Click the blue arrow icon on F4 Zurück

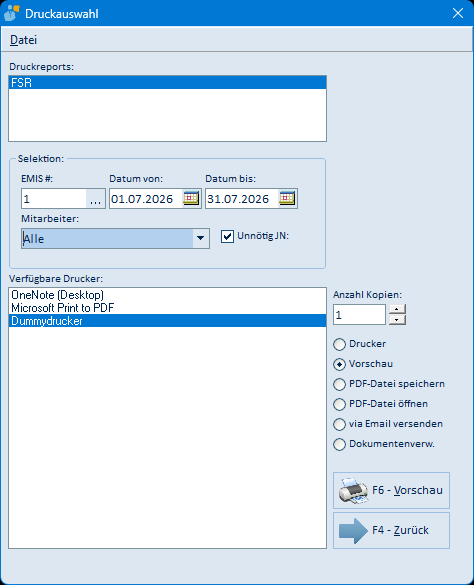353,530
